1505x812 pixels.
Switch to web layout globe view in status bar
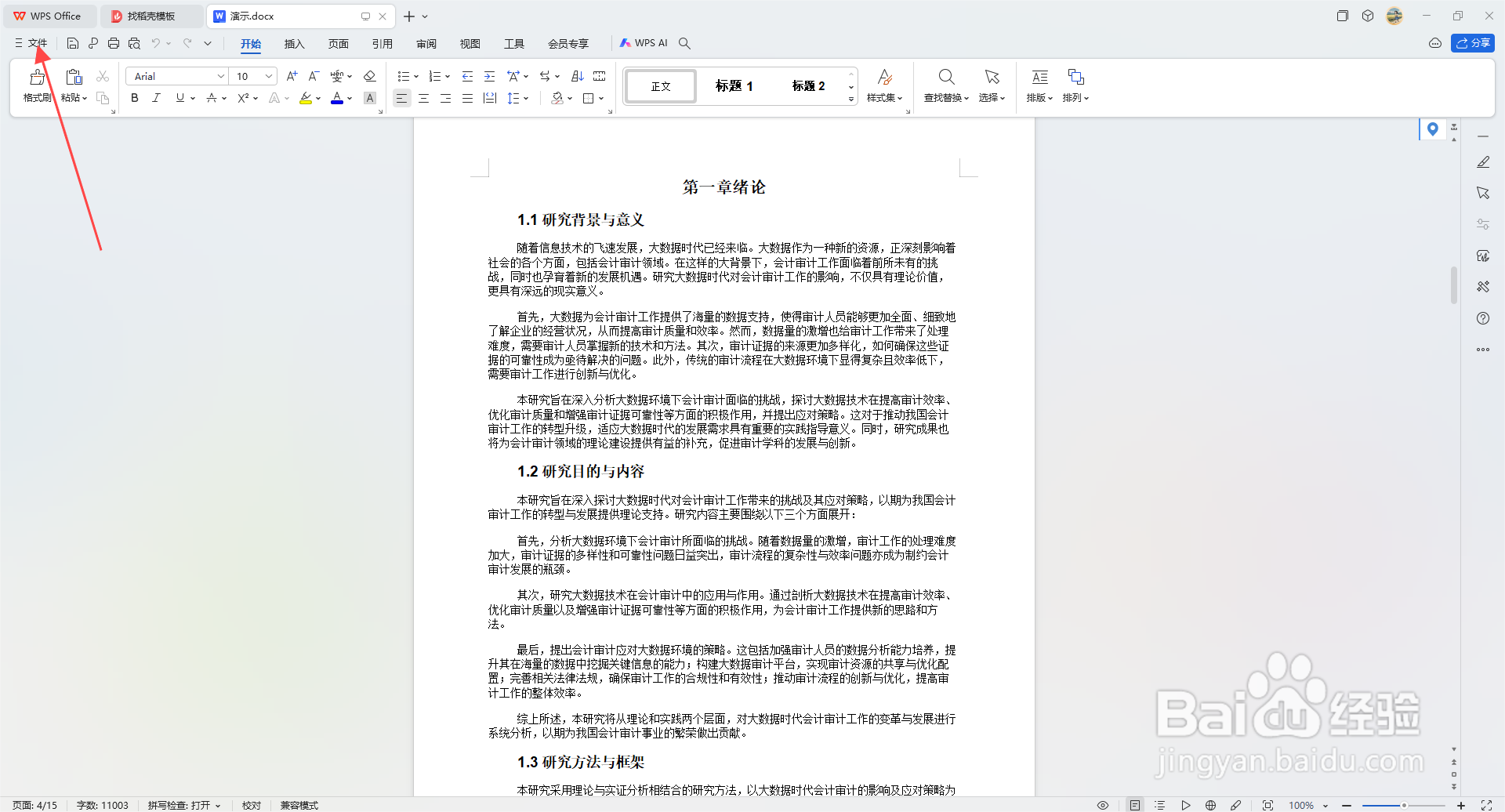click(x=1210, y=805)
